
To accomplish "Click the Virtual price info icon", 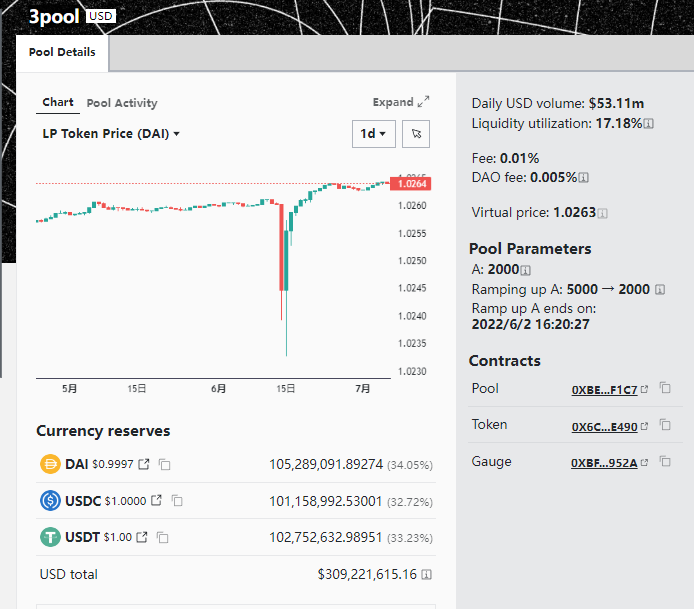I will (x=602, y=213).
